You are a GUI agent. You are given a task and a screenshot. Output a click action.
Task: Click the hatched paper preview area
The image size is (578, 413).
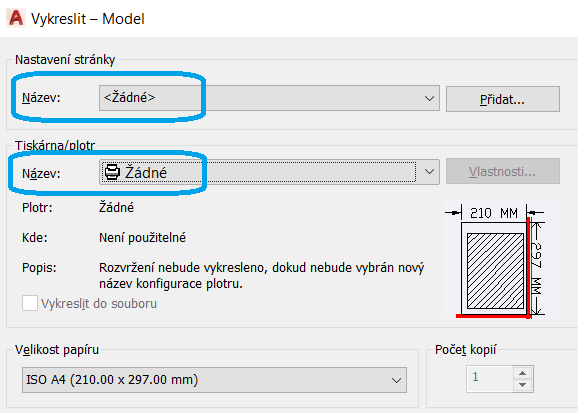[495, 271]
